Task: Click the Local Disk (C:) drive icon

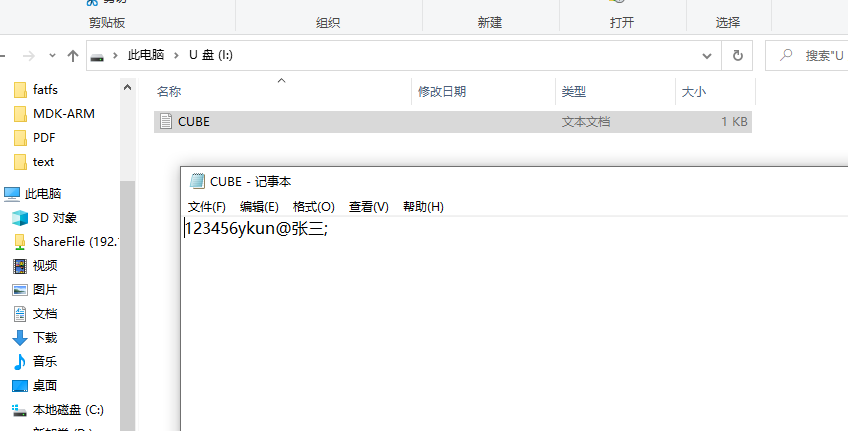Action: [20, 410]
